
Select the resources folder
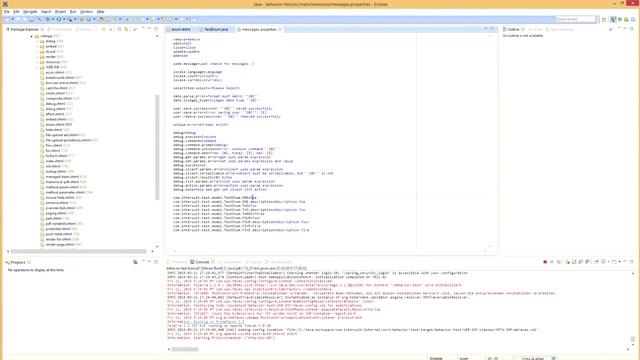click(x=53, y=62)
